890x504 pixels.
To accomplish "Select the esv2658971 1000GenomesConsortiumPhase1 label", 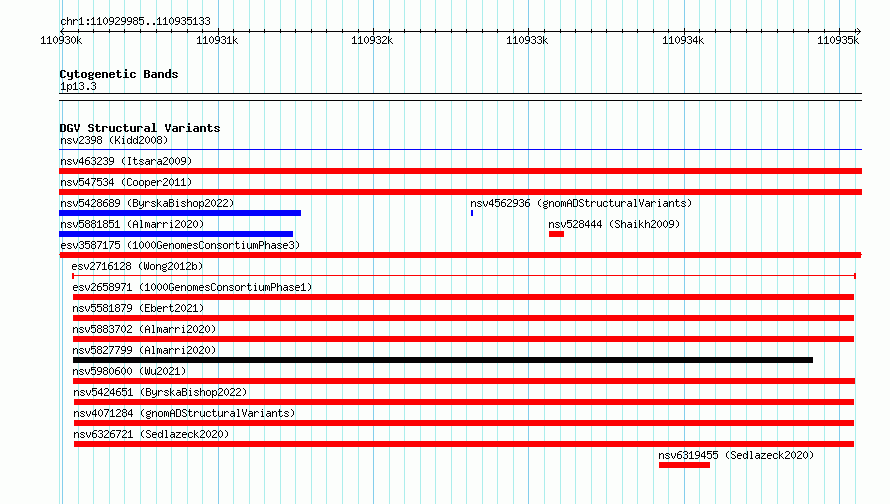I will point(192,287).
